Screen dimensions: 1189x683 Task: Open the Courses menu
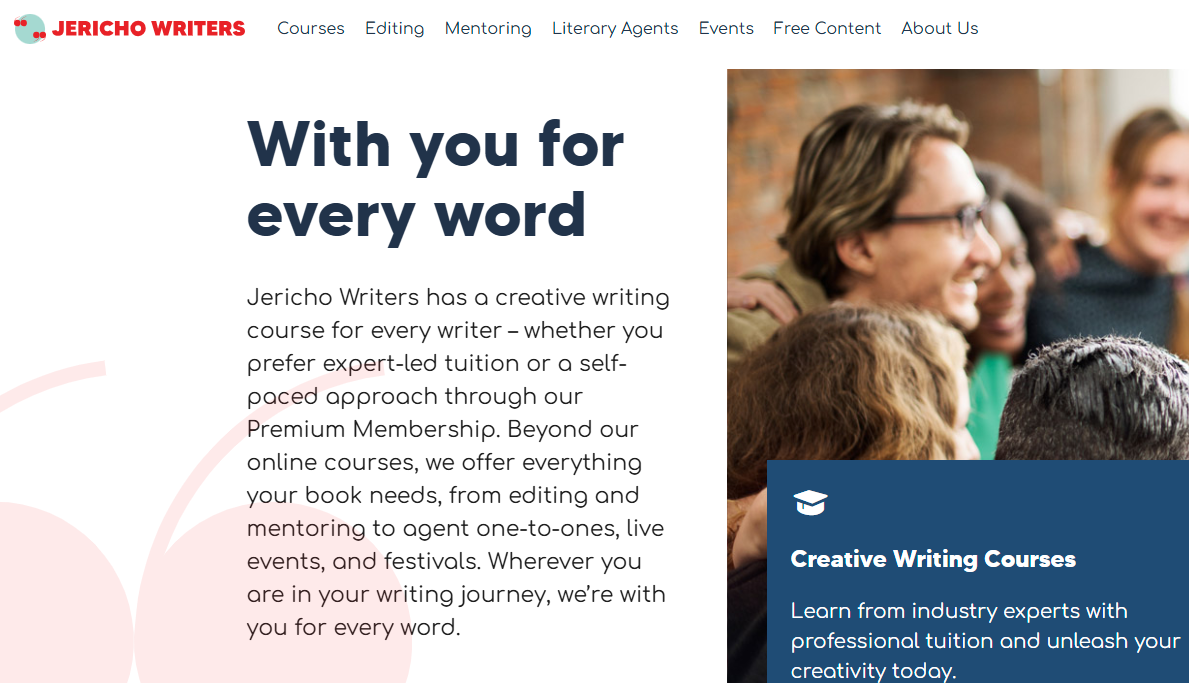pyautogui.click(x=310, y=28)
